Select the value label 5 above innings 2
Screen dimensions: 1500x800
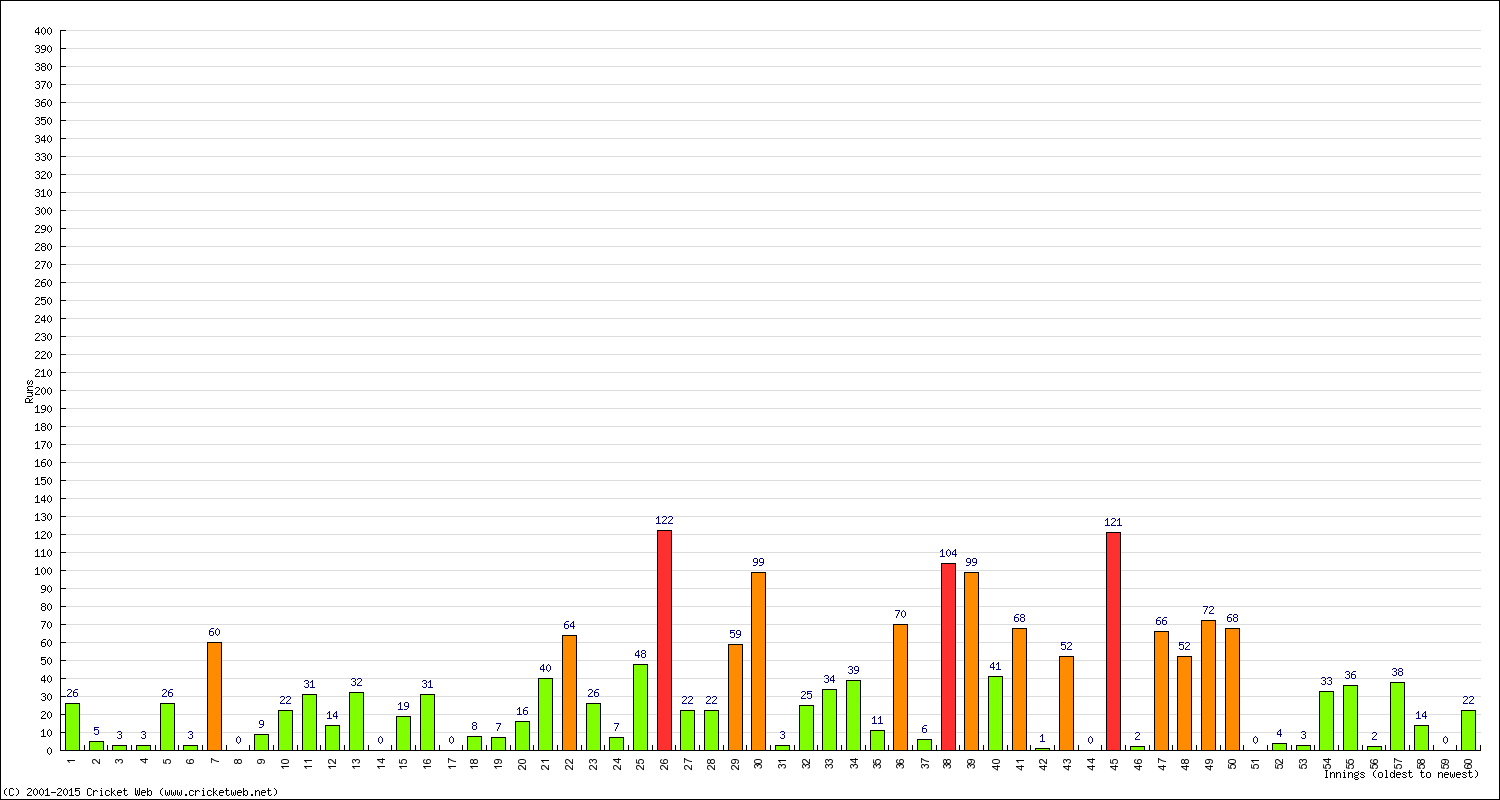pyautogui.click(x=96, y=731)
